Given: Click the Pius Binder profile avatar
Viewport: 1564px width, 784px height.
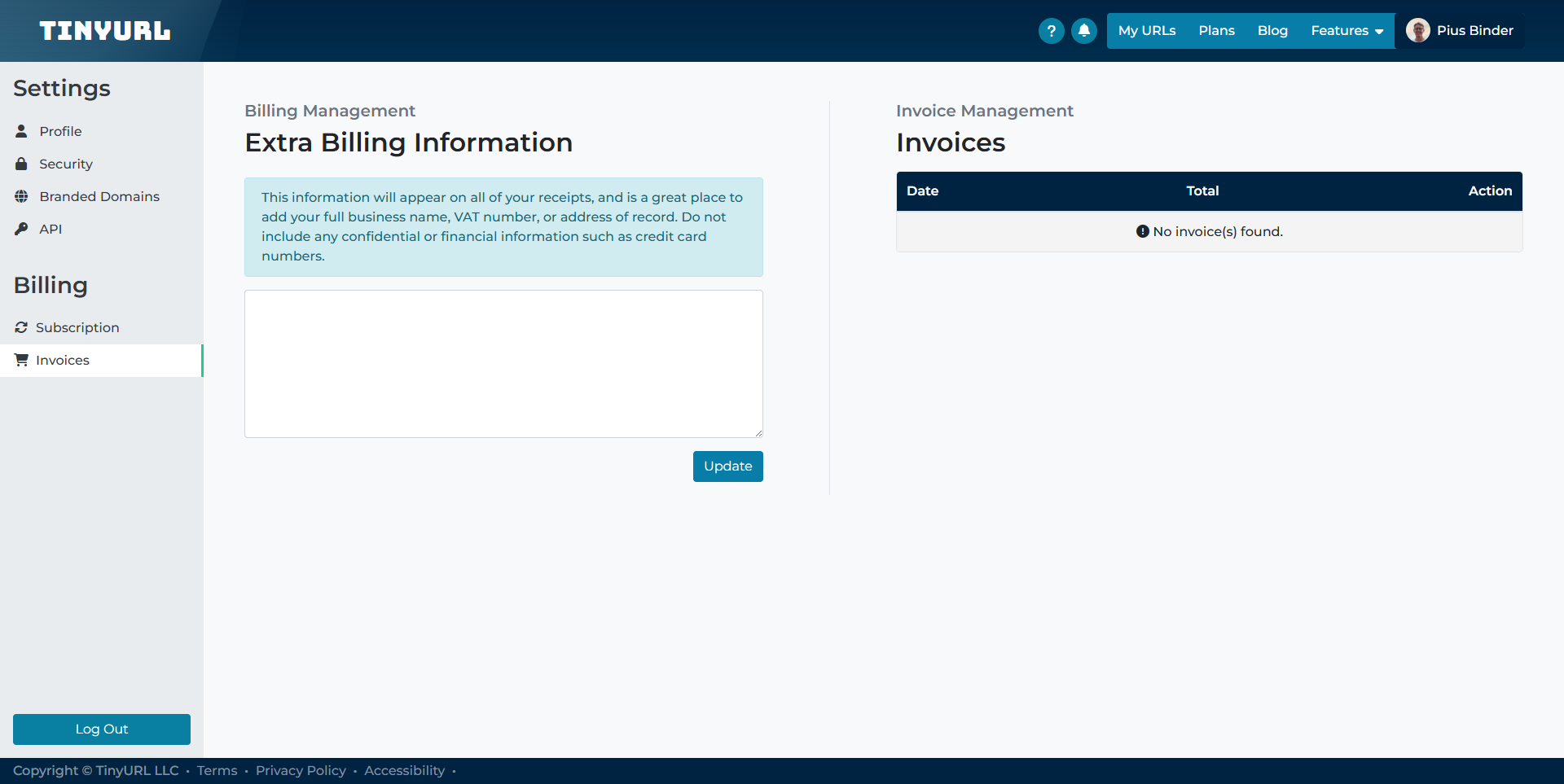Looking at the screenshot, I should (x=1417, y=31).
